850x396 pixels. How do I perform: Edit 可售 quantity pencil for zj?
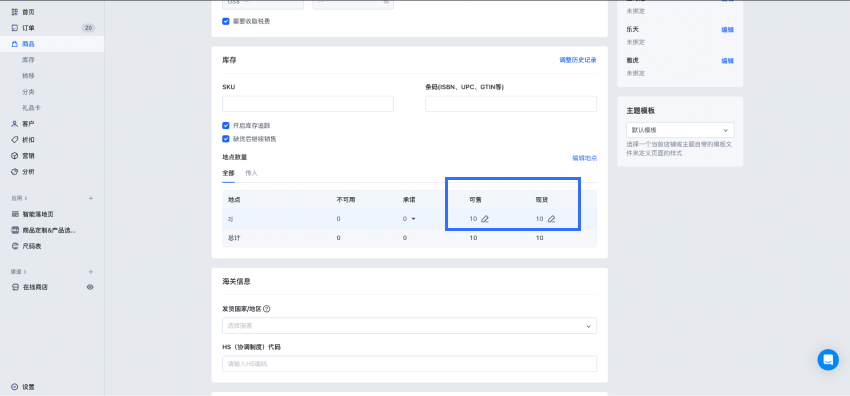(x=485, y=219)
